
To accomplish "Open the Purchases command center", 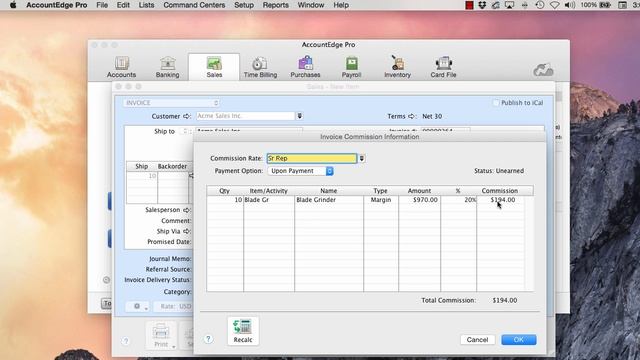I will (305, 67).
